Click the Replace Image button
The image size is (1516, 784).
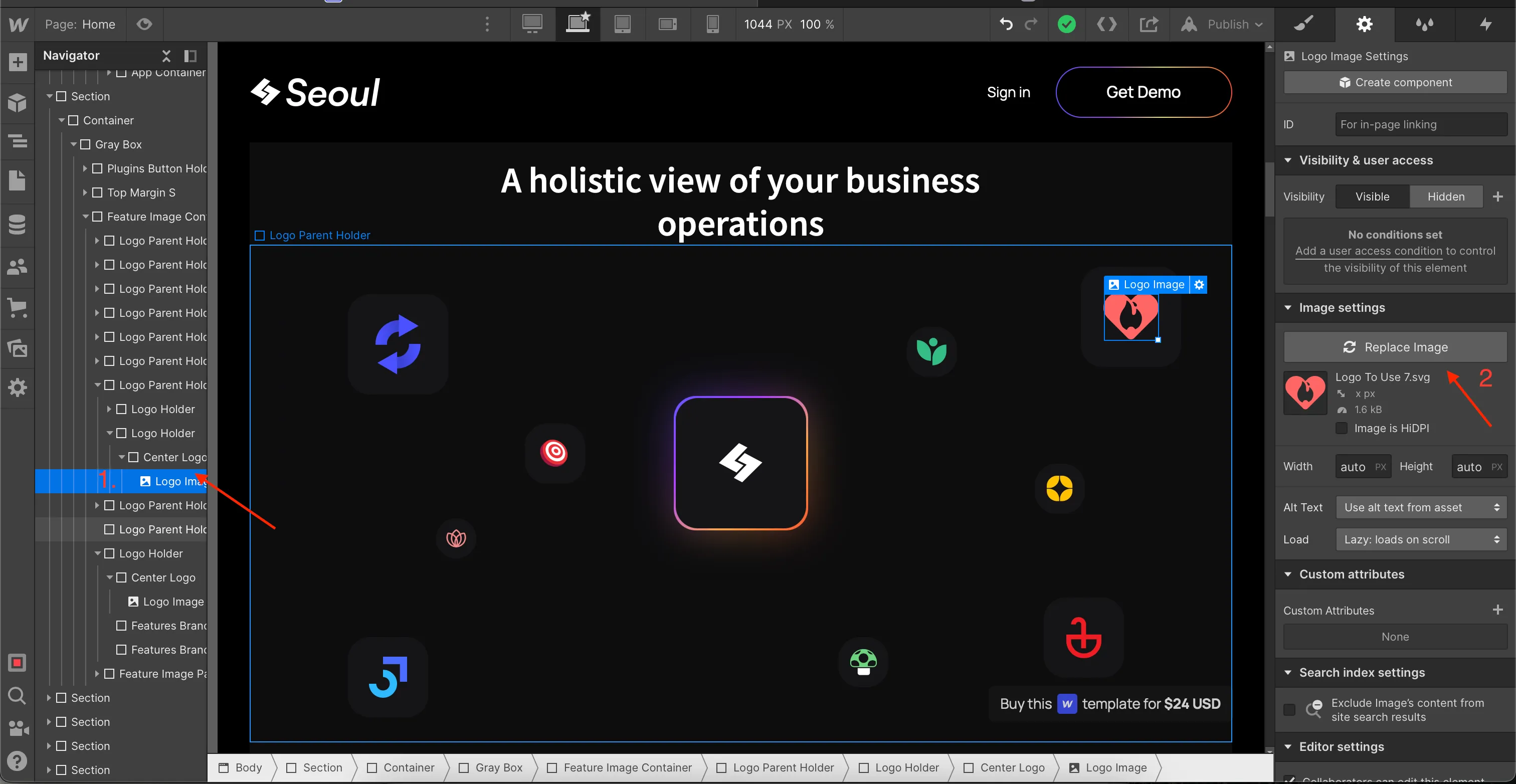coord(1395,347)
